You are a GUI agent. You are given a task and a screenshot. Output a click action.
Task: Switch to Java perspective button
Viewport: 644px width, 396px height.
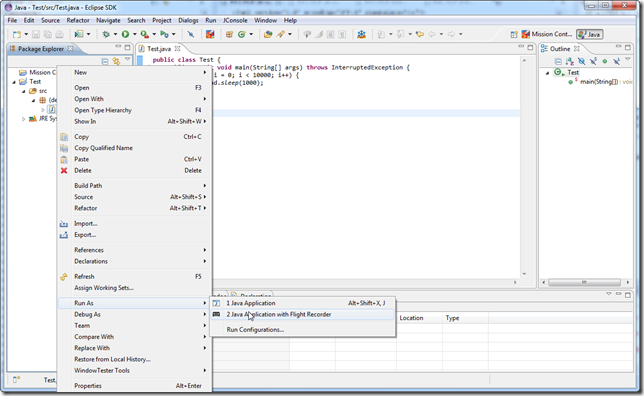point(590,35)
